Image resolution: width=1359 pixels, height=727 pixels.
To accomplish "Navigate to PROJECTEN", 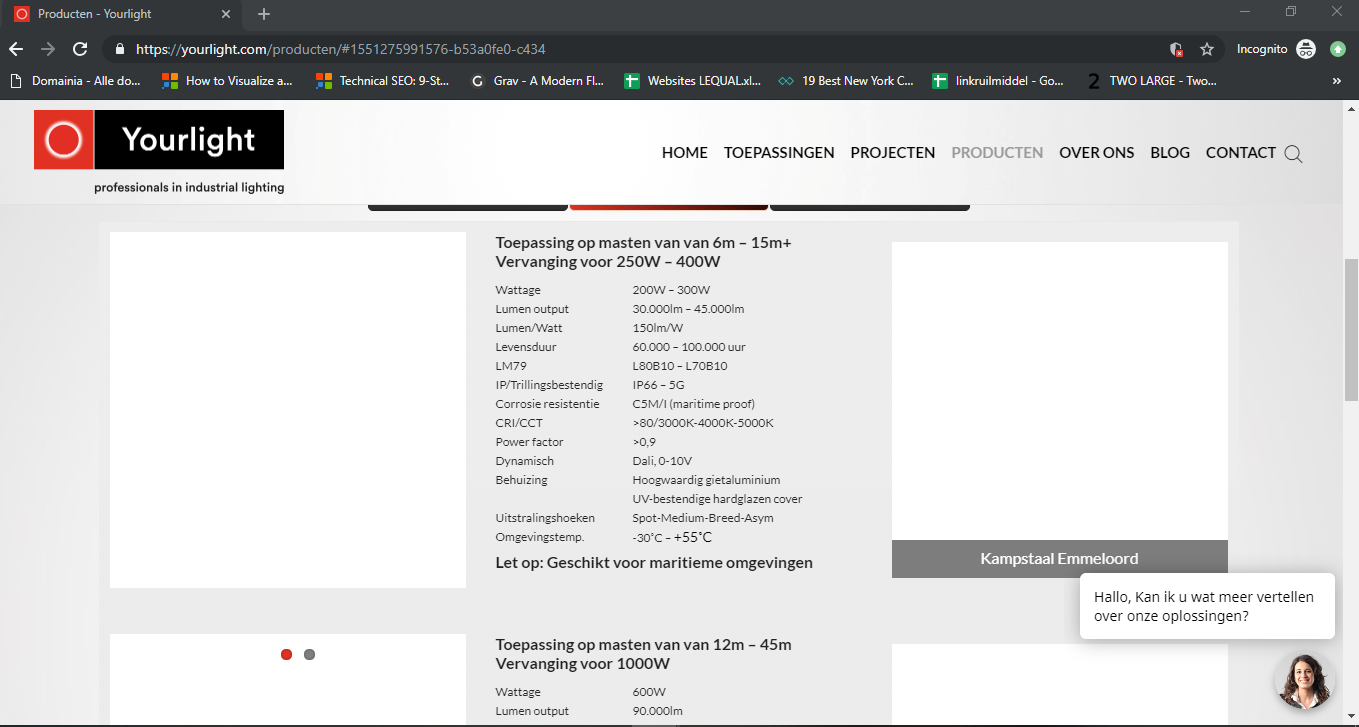I will coord(893,153).
